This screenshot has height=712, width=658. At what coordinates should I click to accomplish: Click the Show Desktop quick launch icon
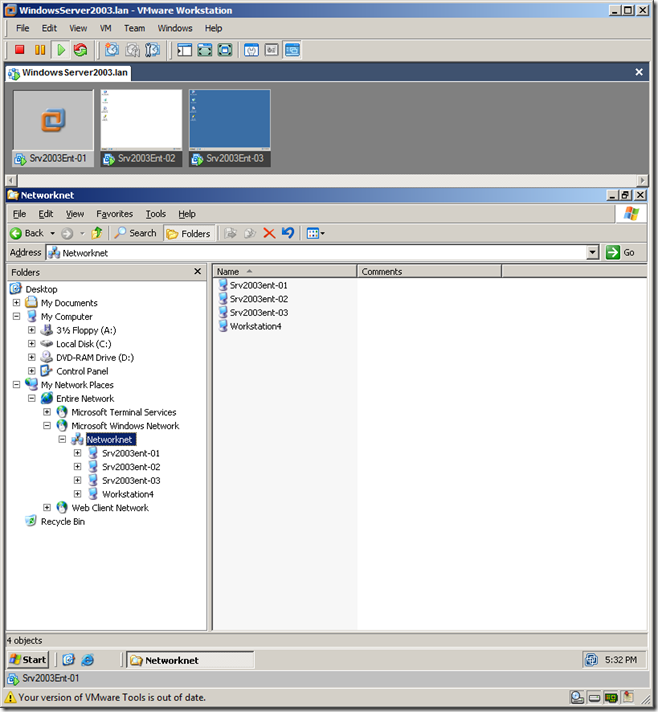(x=69, y=660)
